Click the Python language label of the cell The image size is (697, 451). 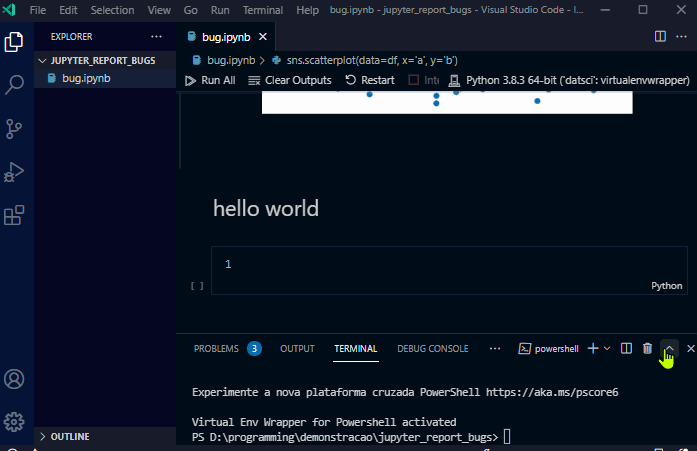pos(666,286)
